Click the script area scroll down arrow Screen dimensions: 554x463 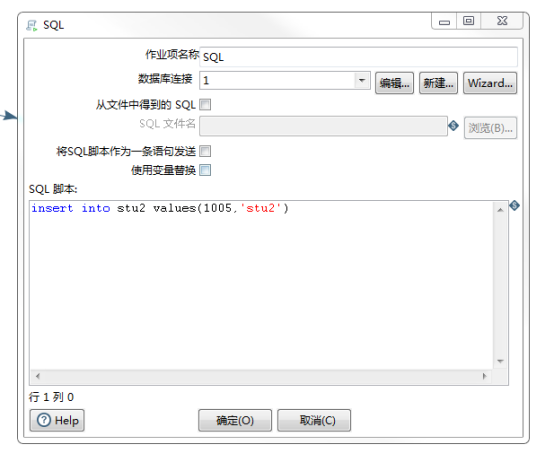(500, 361)
